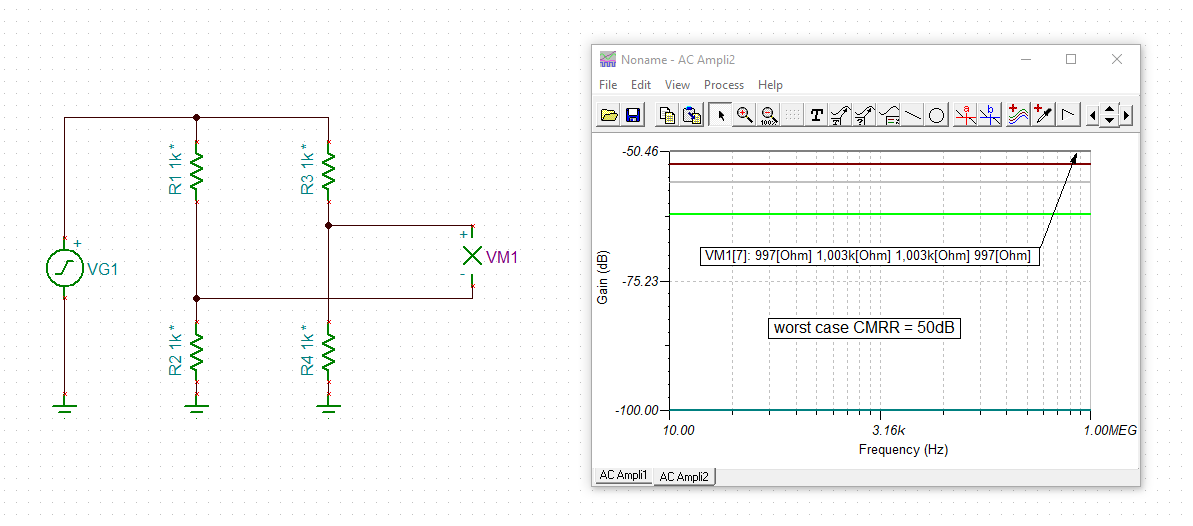Click the curve question-mark label icon
1193x526 pixels.
point(864,115)
